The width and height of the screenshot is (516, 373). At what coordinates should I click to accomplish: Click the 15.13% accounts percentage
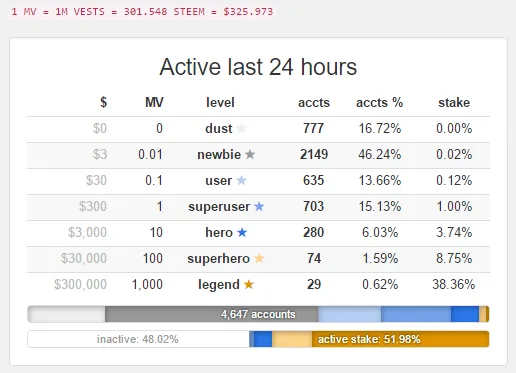pyautogui.click(x=380, y=206)
